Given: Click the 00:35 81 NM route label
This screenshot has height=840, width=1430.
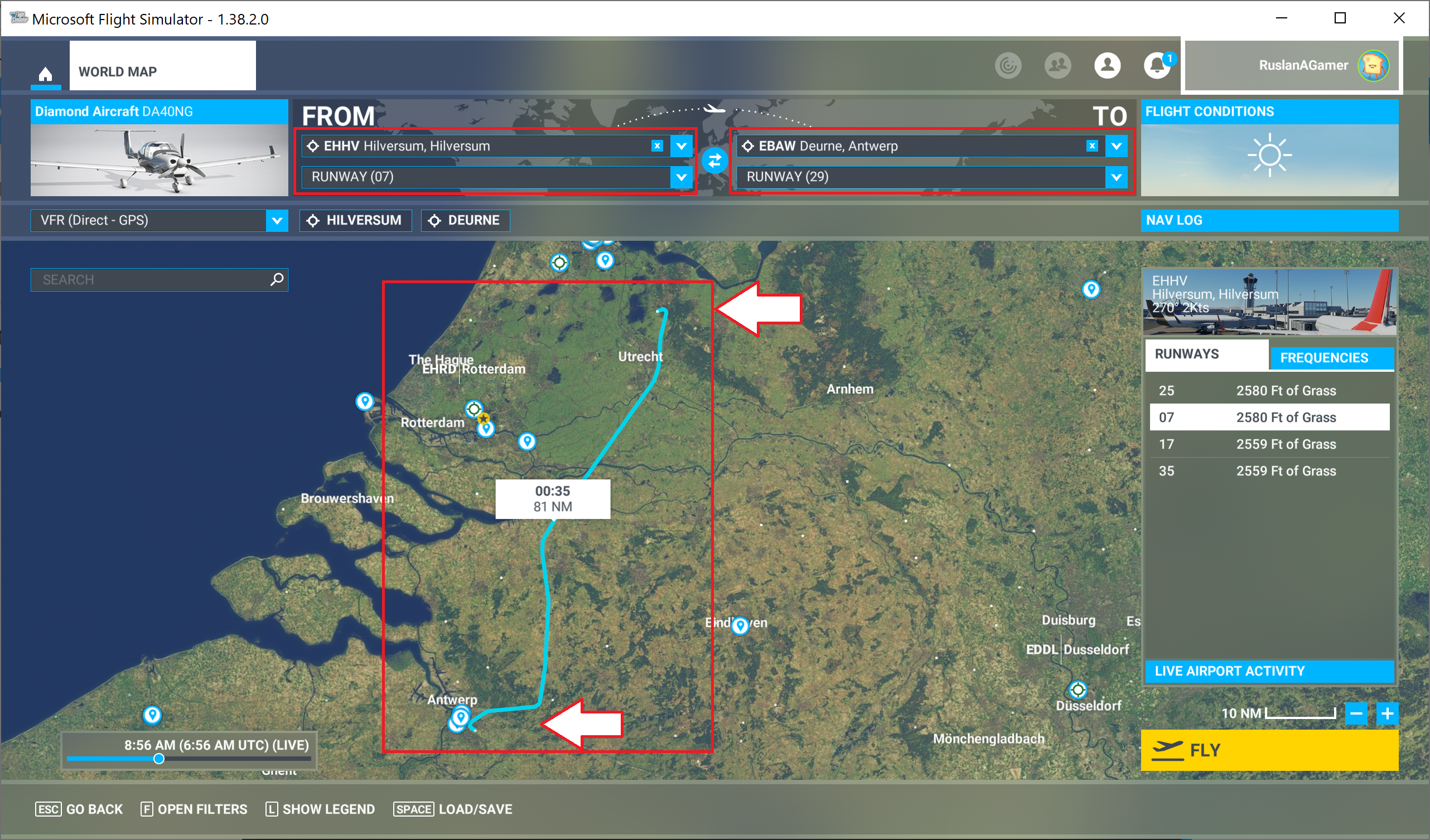Looking at the screenshot, I should tap(553, 499).
